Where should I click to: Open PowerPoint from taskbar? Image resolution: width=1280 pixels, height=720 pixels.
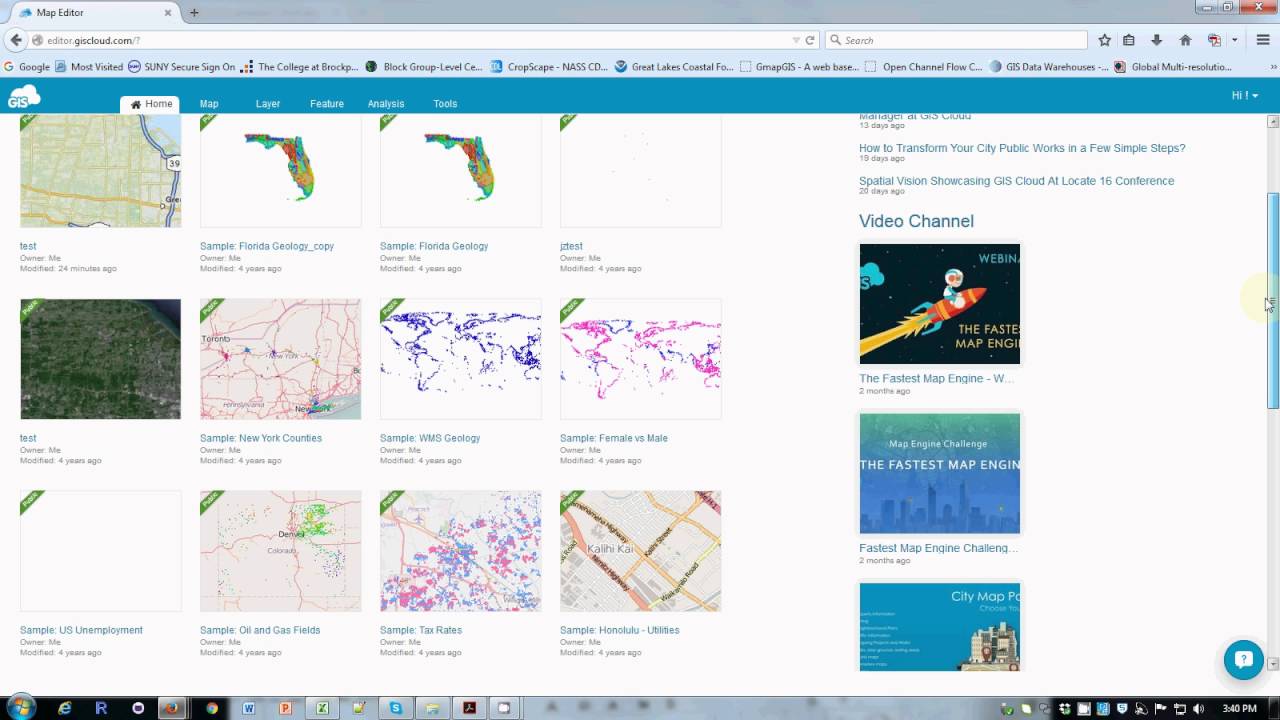coord(285,708)
